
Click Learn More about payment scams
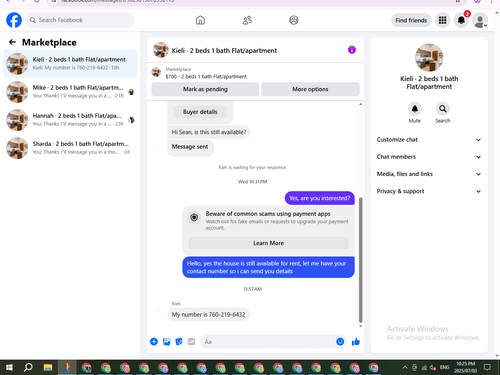(x=268, y=243)
